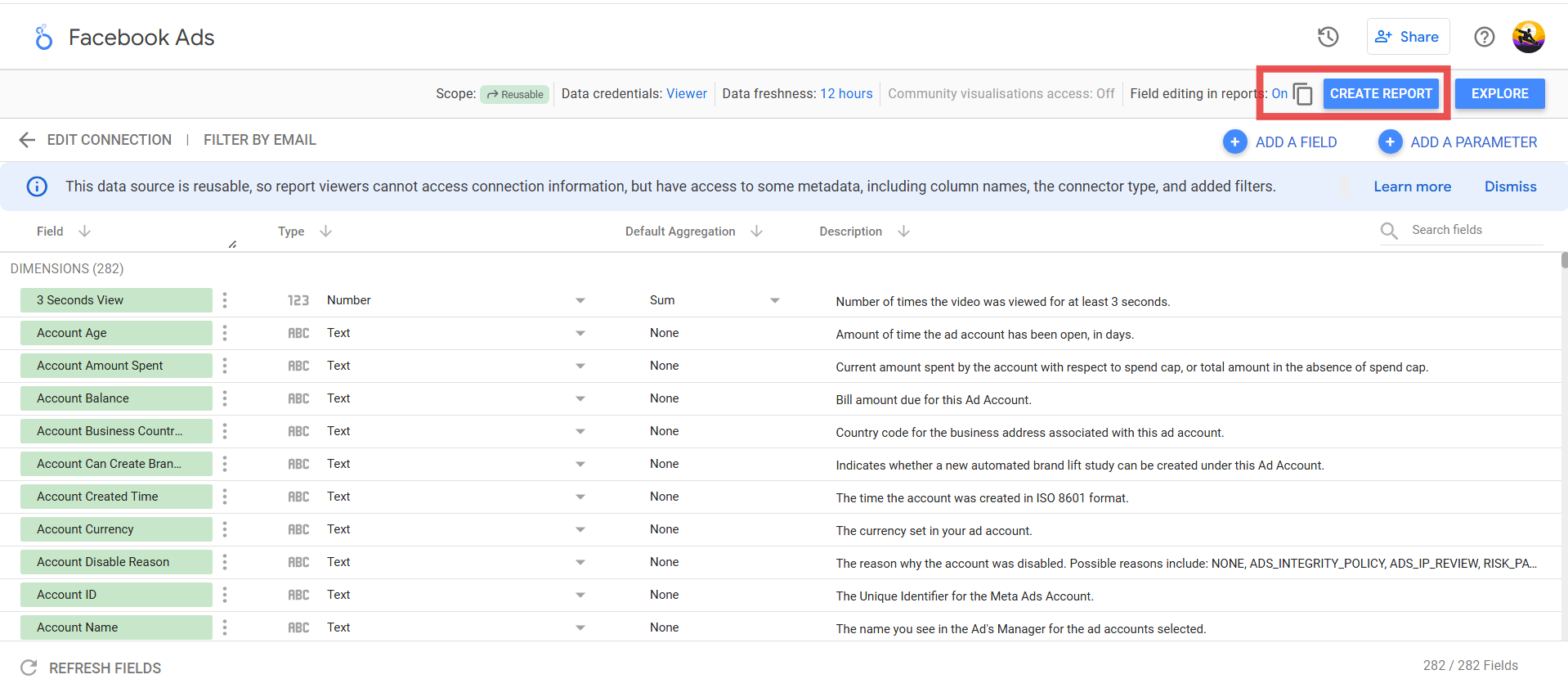Open type dropdown for Account Age
Screen dimensions: 1568x688
click(x=580, y=334)
